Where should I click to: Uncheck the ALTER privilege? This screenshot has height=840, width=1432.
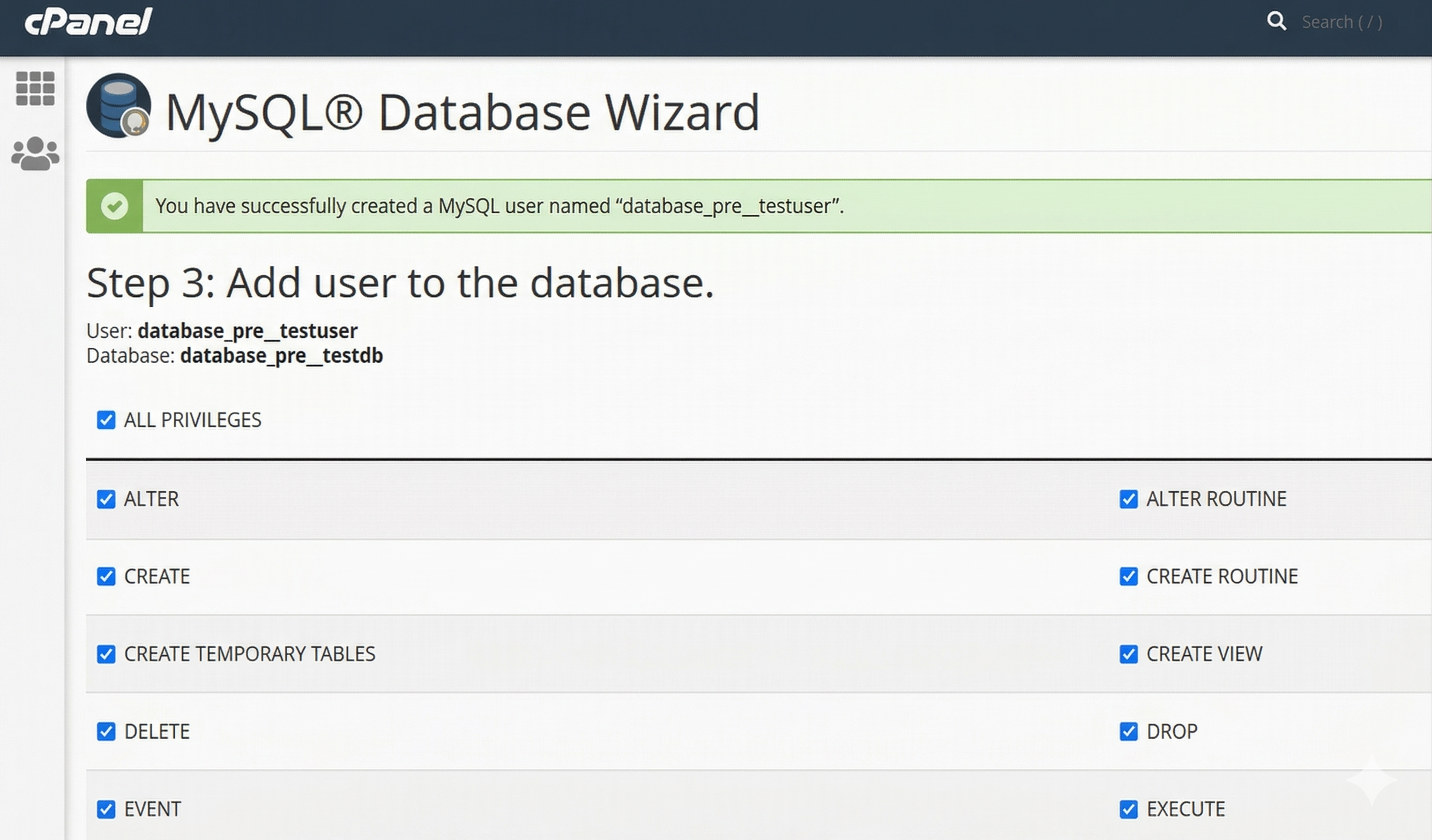pyautogui.click(x=106, y=499)
